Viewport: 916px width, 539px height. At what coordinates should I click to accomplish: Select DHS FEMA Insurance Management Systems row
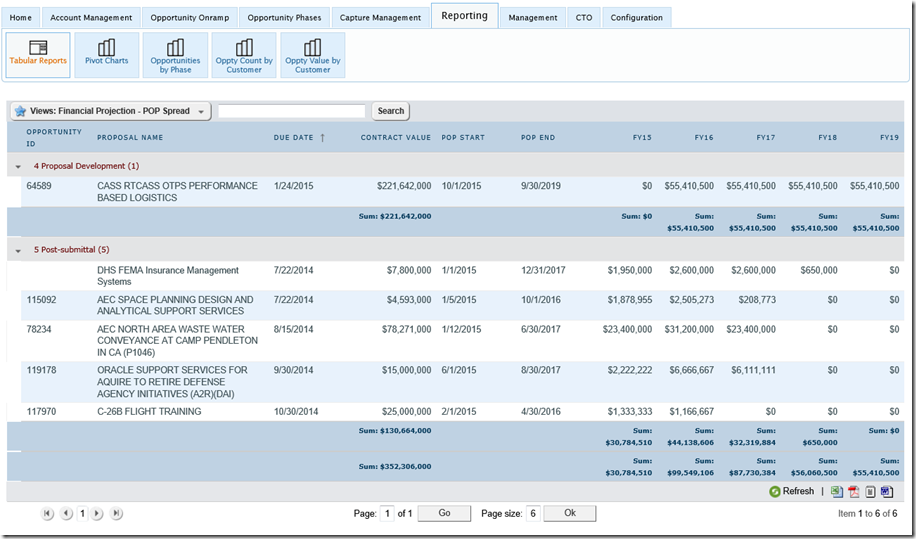[x=463, y=276]
